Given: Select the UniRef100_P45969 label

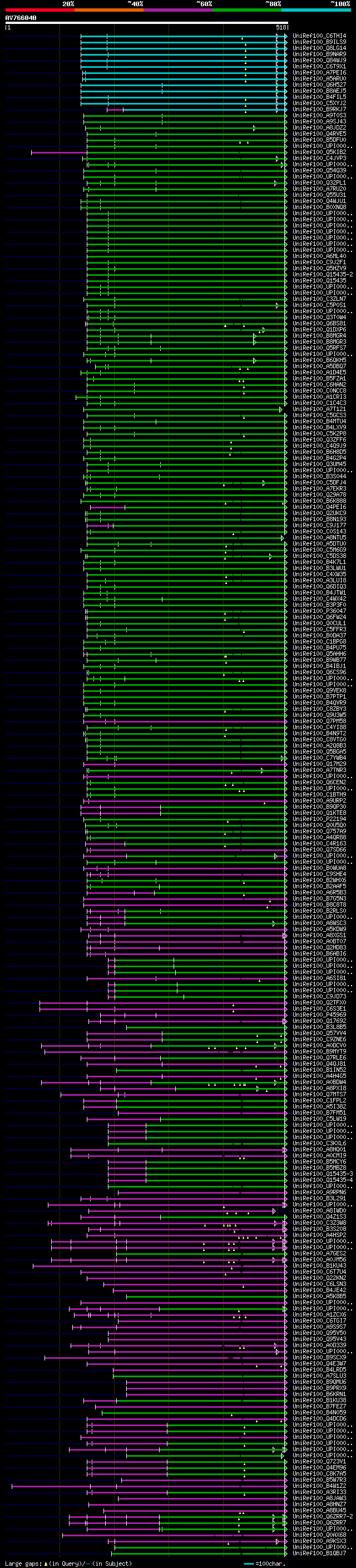Looking at the screenshot, I should (319, 1015).
